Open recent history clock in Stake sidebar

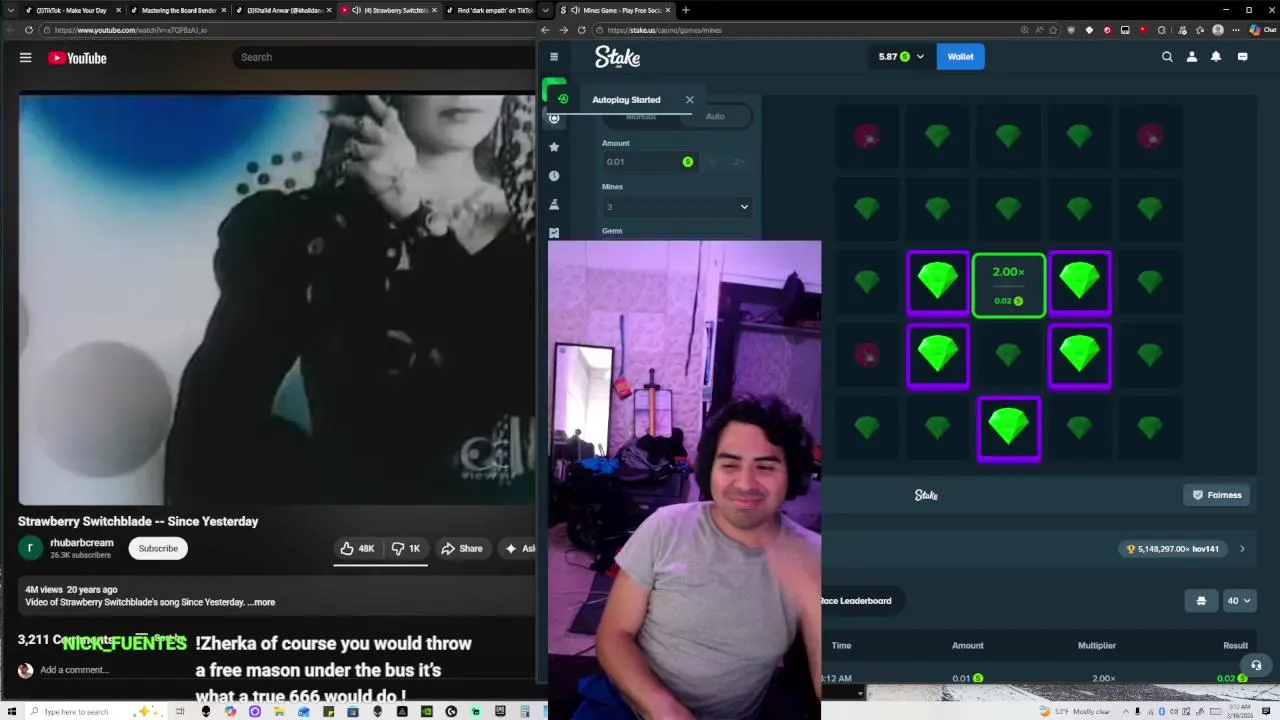point(554,176)
